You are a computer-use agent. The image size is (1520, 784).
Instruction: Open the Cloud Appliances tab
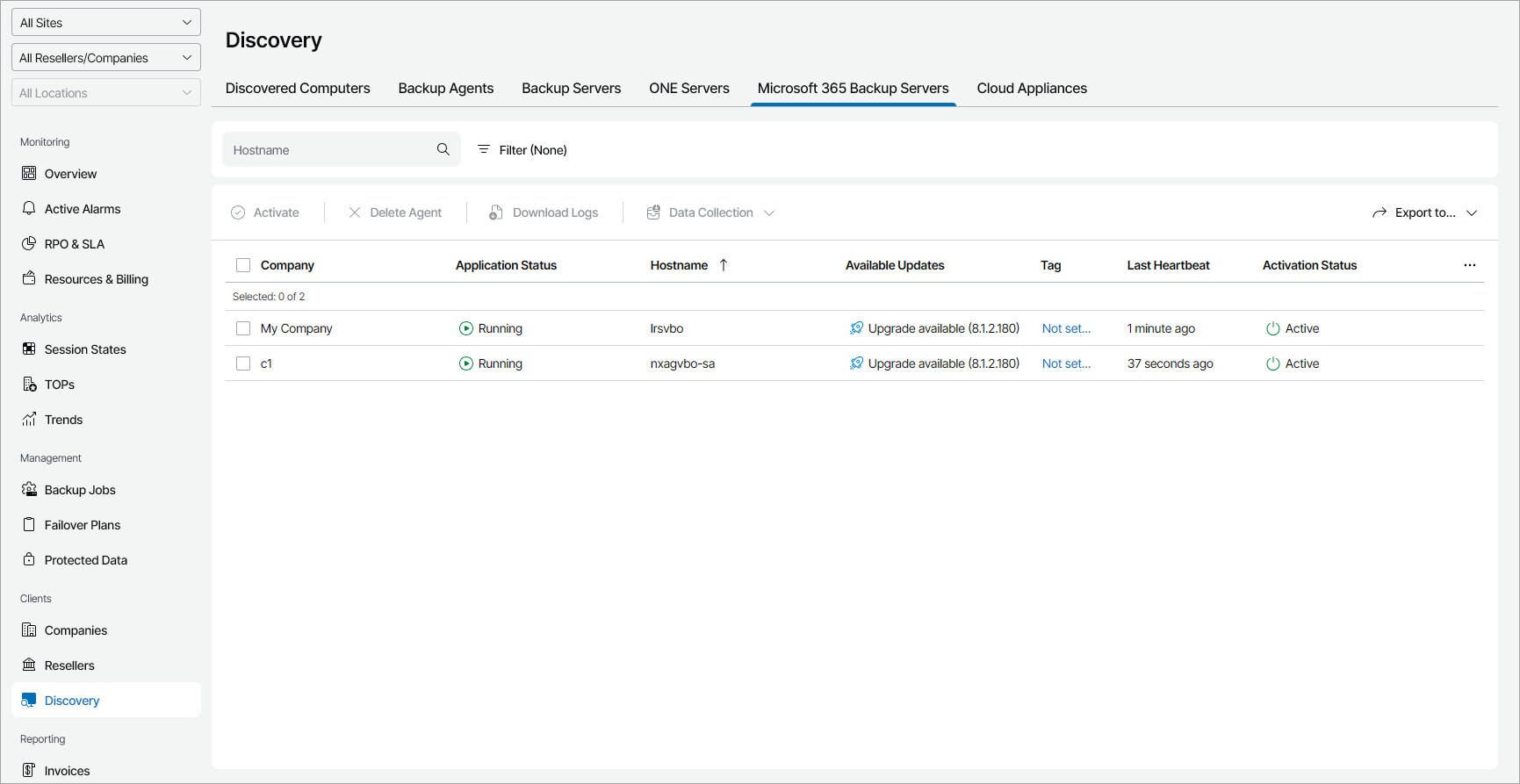pos(1032,89)
